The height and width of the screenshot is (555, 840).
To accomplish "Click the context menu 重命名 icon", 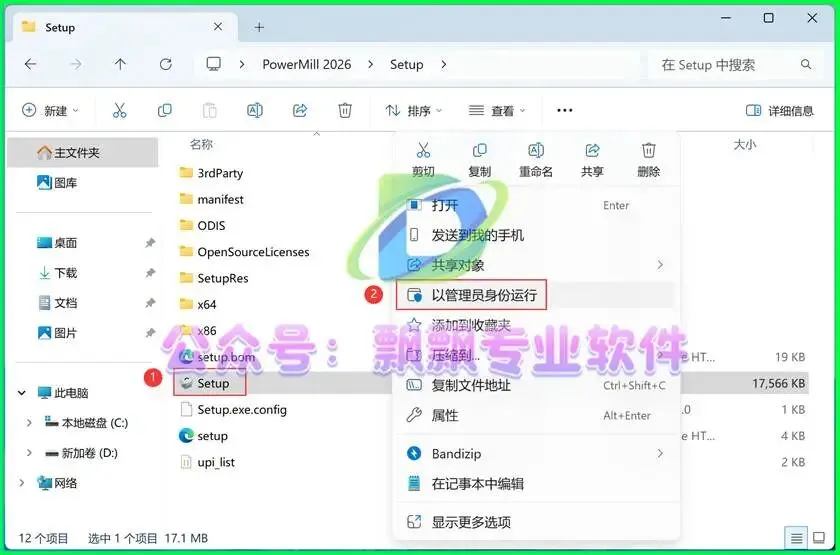I will pos(536,151).
